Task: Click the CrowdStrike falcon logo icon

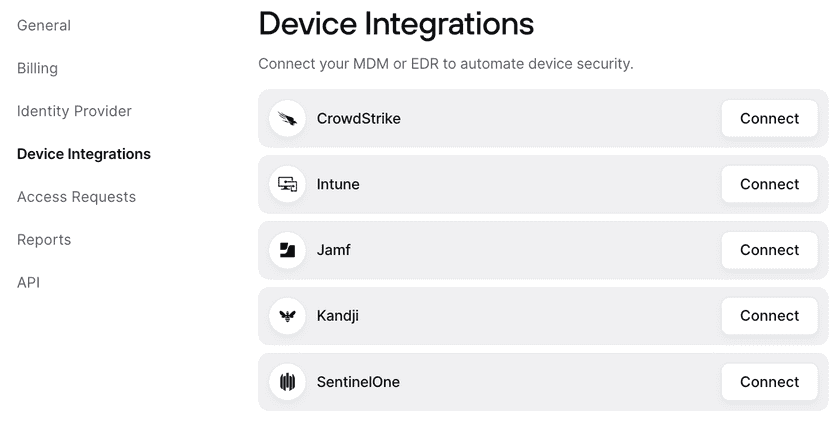Action: click(287, 119)
